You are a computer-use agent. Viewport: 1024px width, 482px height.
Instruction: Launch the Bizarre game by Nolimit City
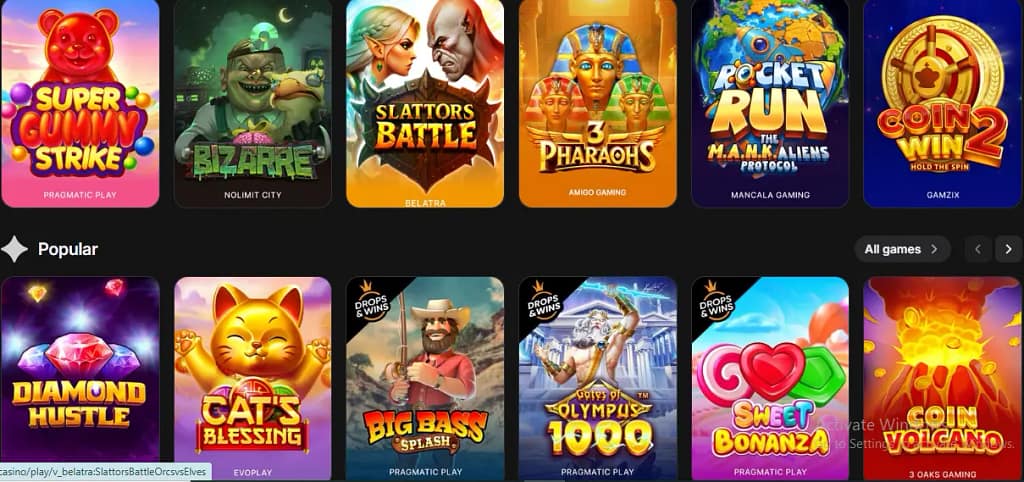(x=253, y=103)
